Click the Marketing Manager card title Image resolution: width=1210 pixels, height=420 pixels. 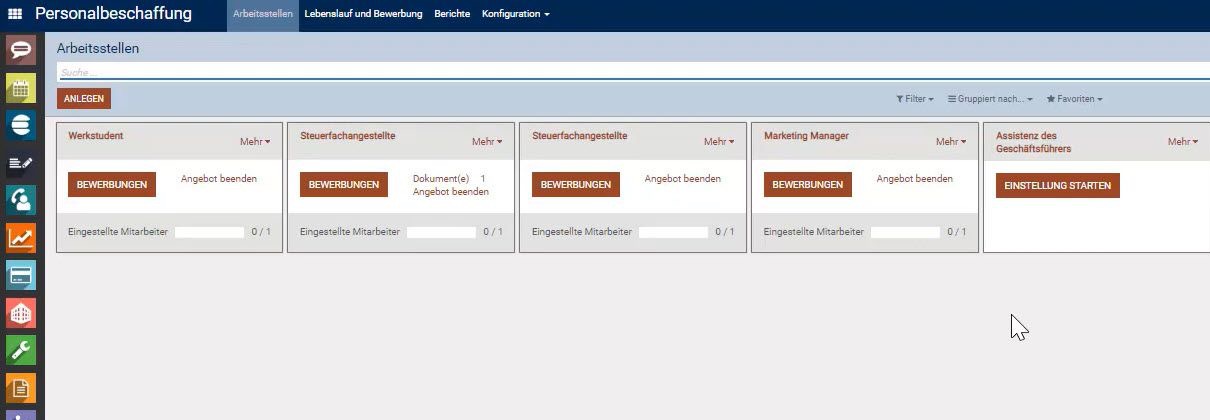tap(807, 136)
